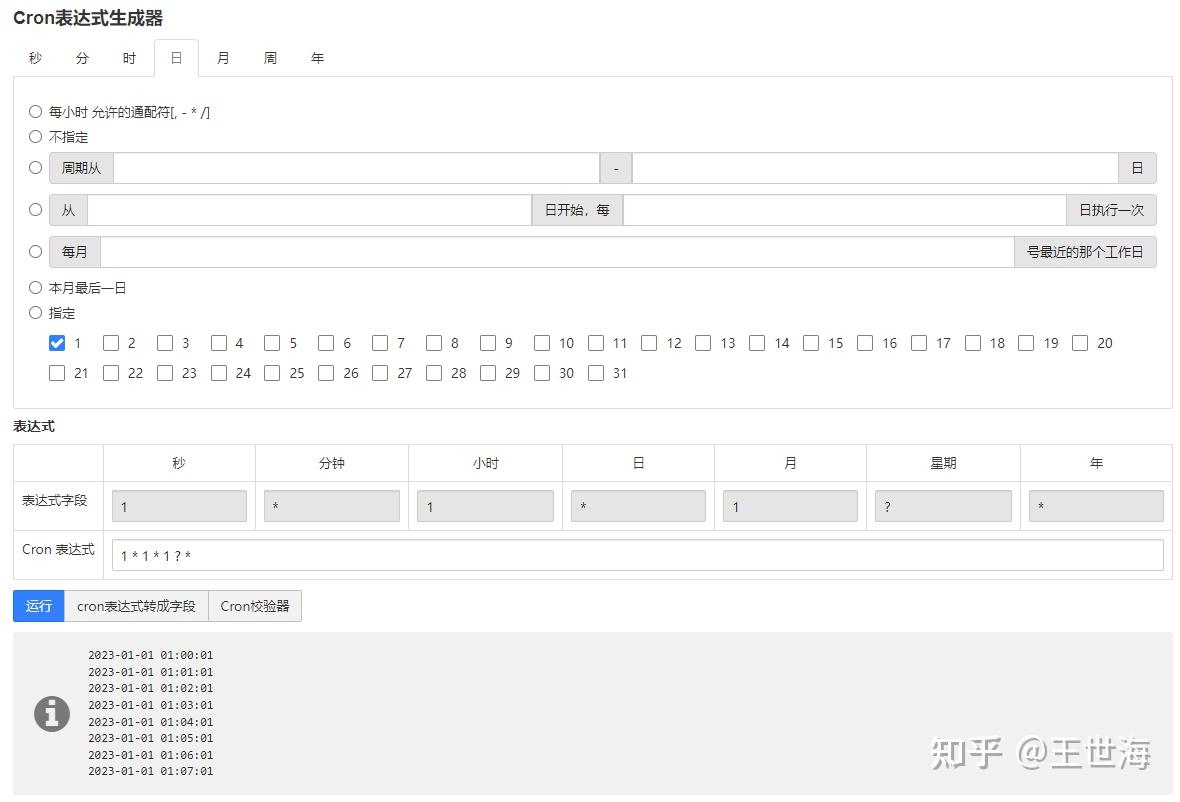Screen dimensions: 1180x802
Task: Select the 每小时 wildcard radio option
Action: pos(35,112)
